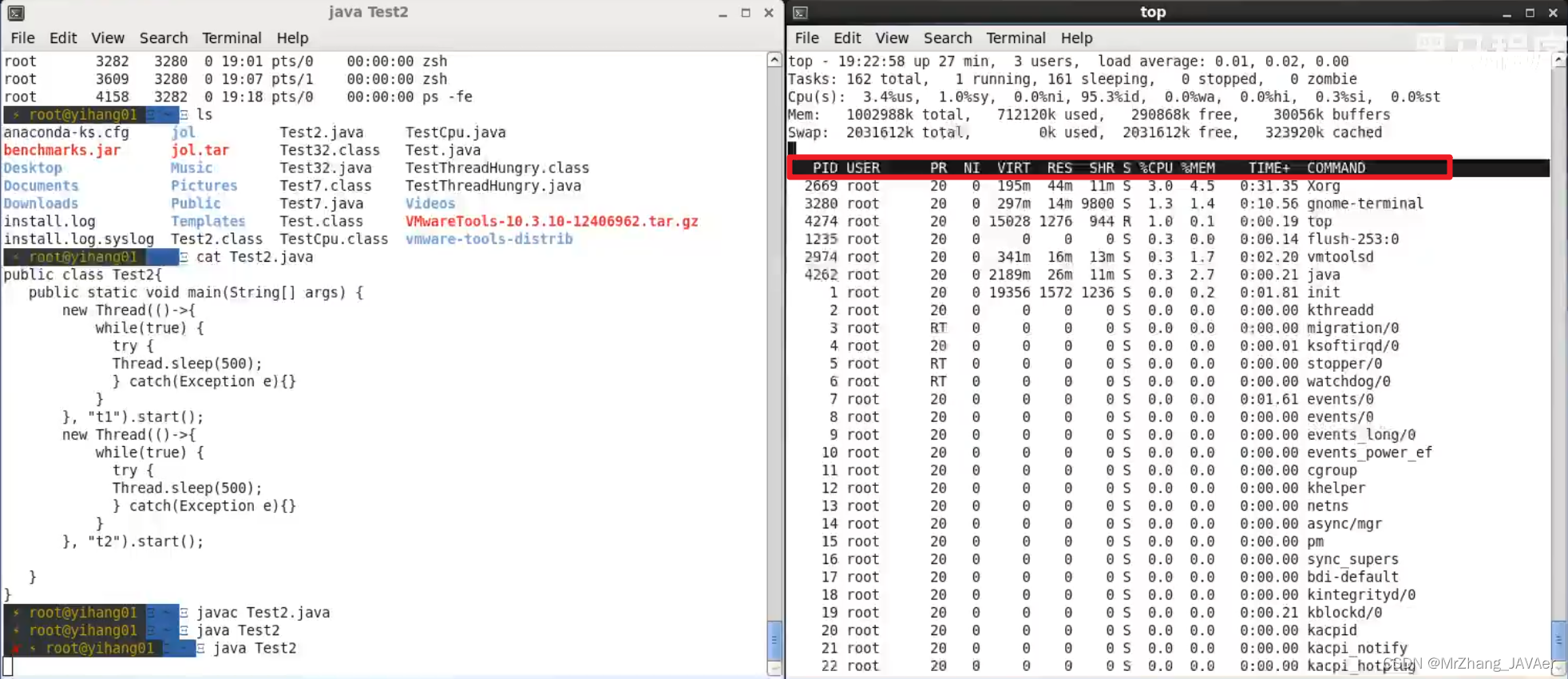The image size is (1568, 679).
Task: Click anaconda-ks.cfg file name
Action: [x=66, y=132]
